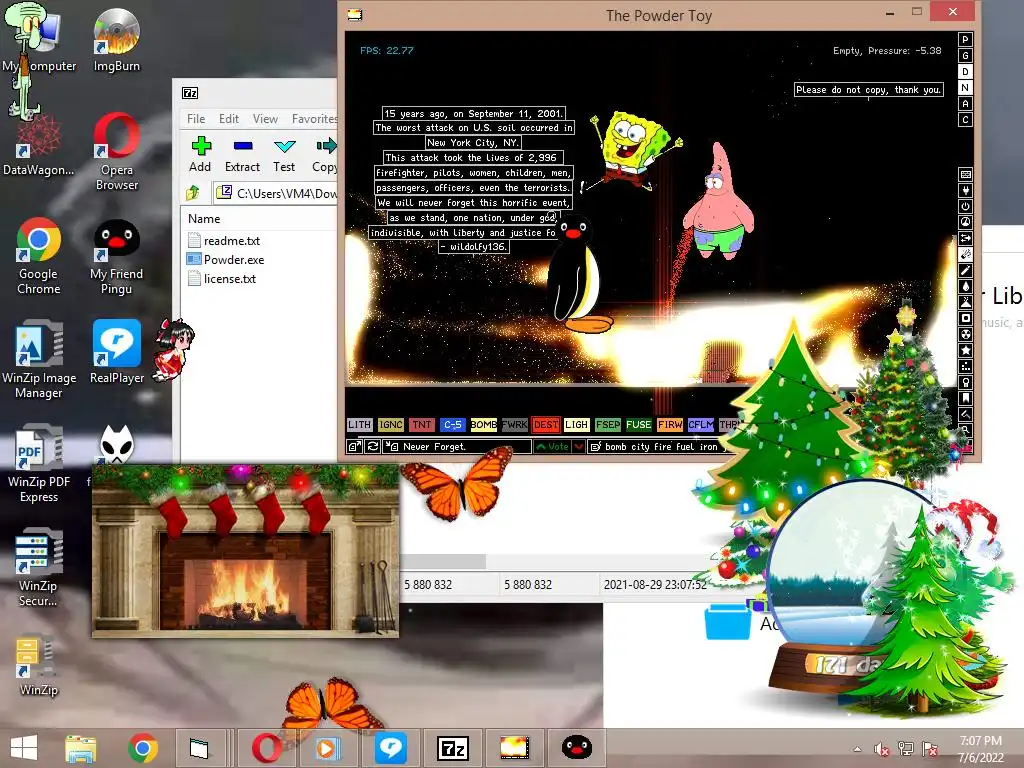
Task: Open WinZip PDF Express shortcut
Action: click(x=39, y=464)
